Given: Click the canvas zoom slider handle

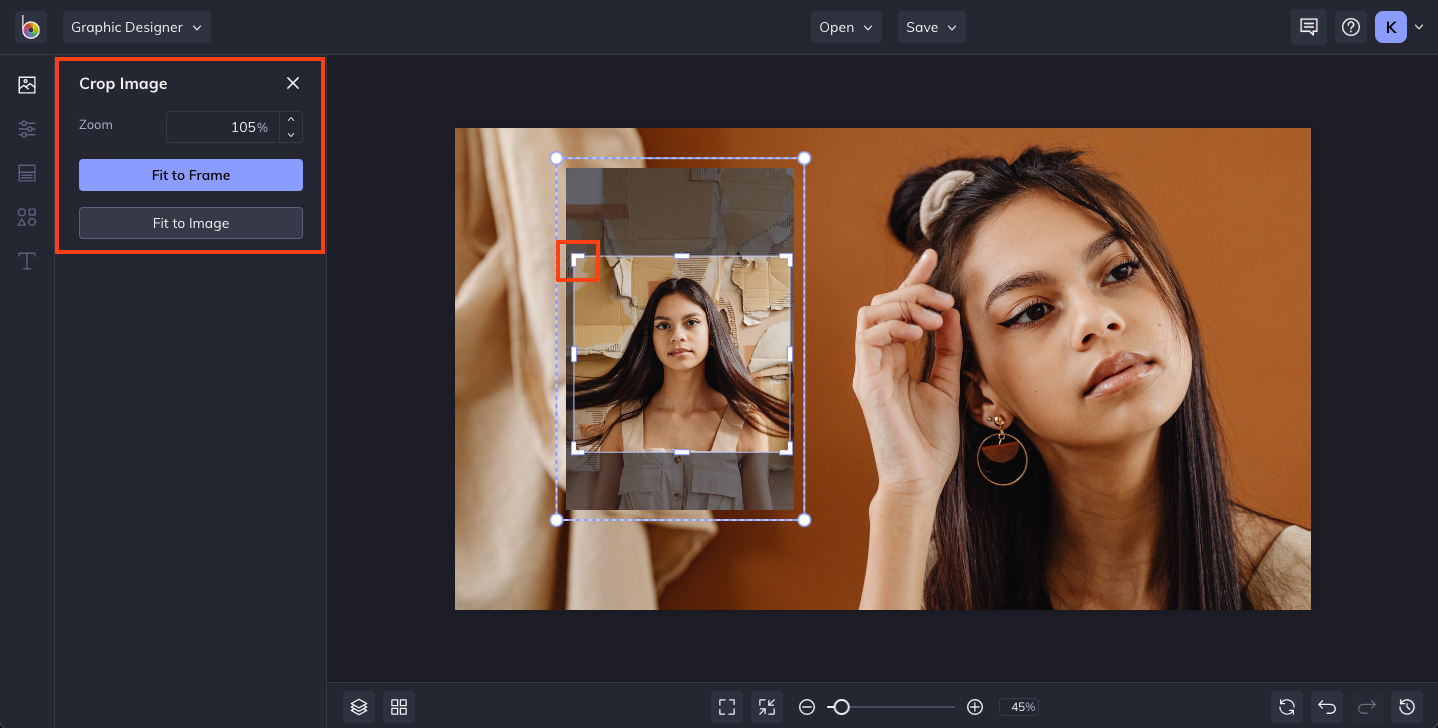Looking at the screenshot, I should (x=842, y=707).
